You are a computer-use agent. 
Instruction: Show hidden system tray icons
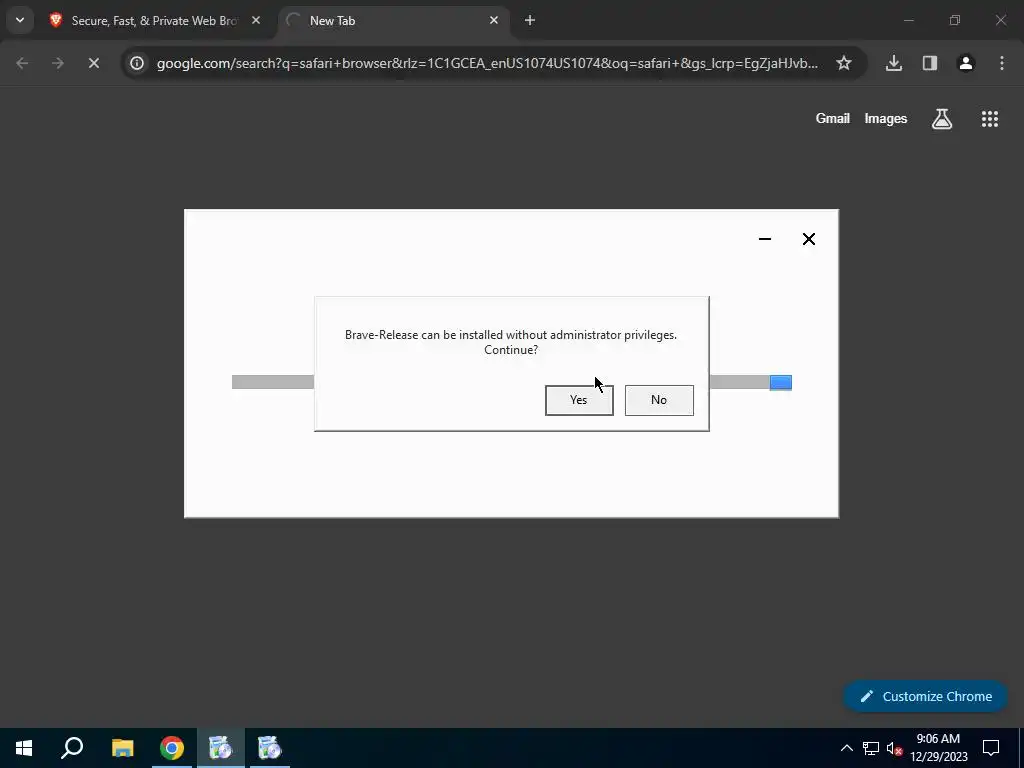pyautogui.click(x=846, y=748)
